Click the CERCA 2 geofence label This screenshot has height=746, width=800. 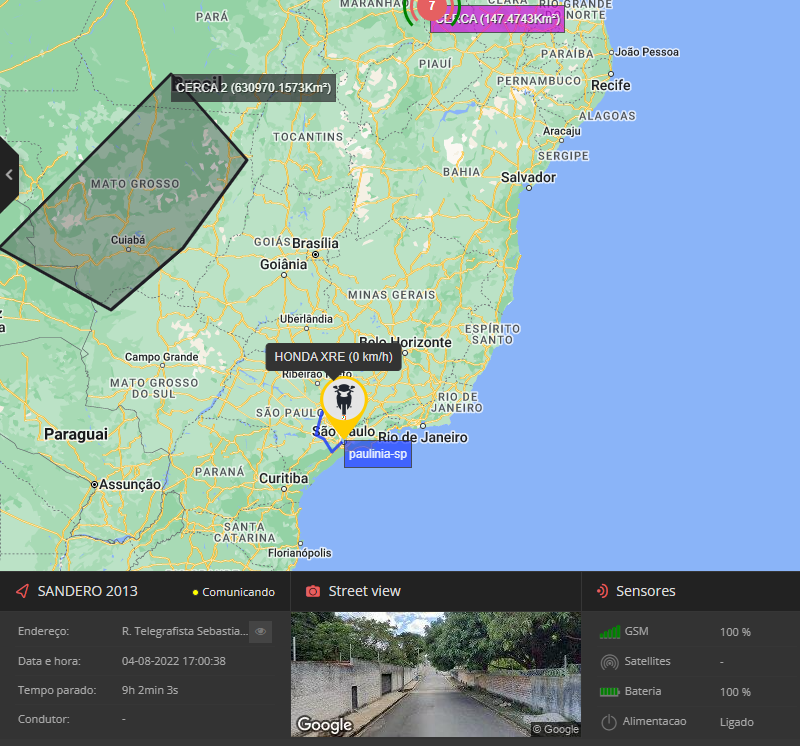pyautogui.click(x=252, y=88)
